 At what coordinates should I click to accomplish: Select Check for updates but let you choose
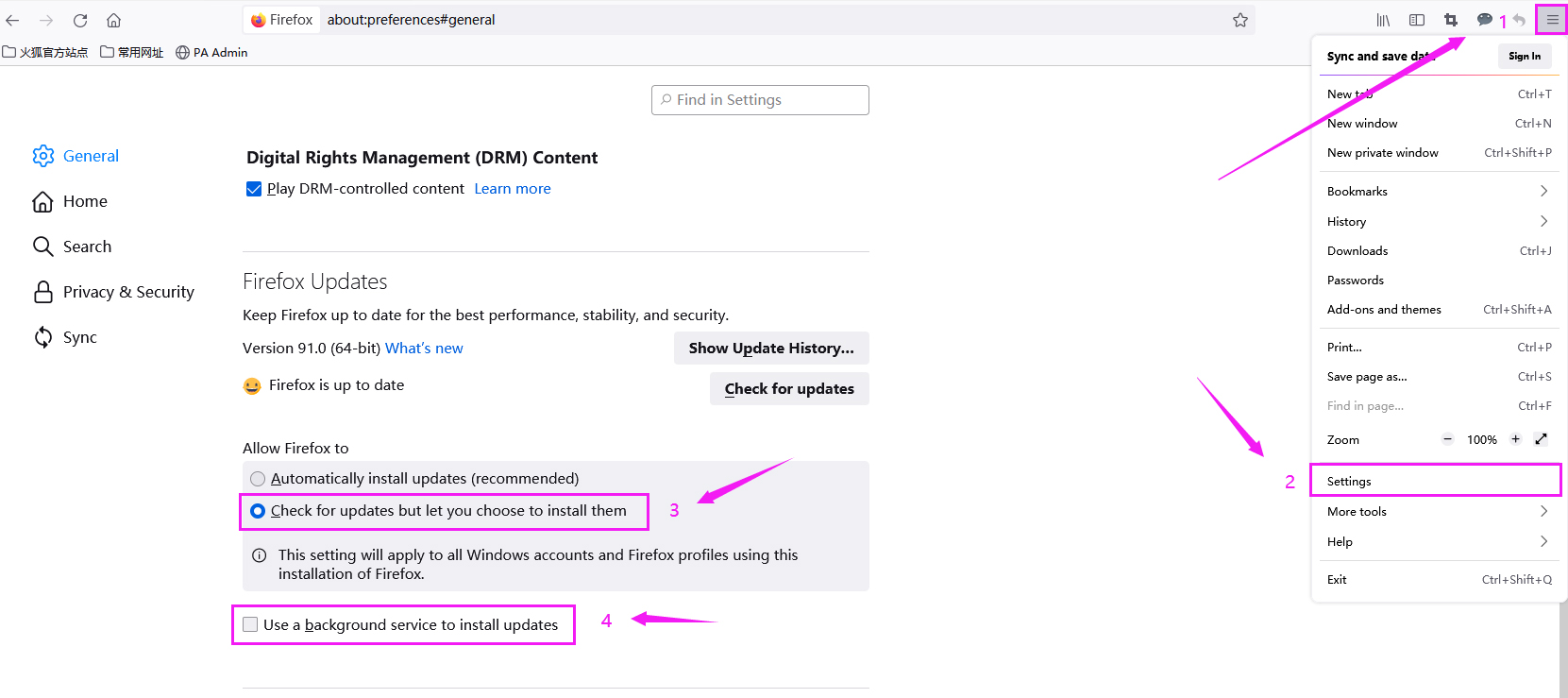click(258, 511)
